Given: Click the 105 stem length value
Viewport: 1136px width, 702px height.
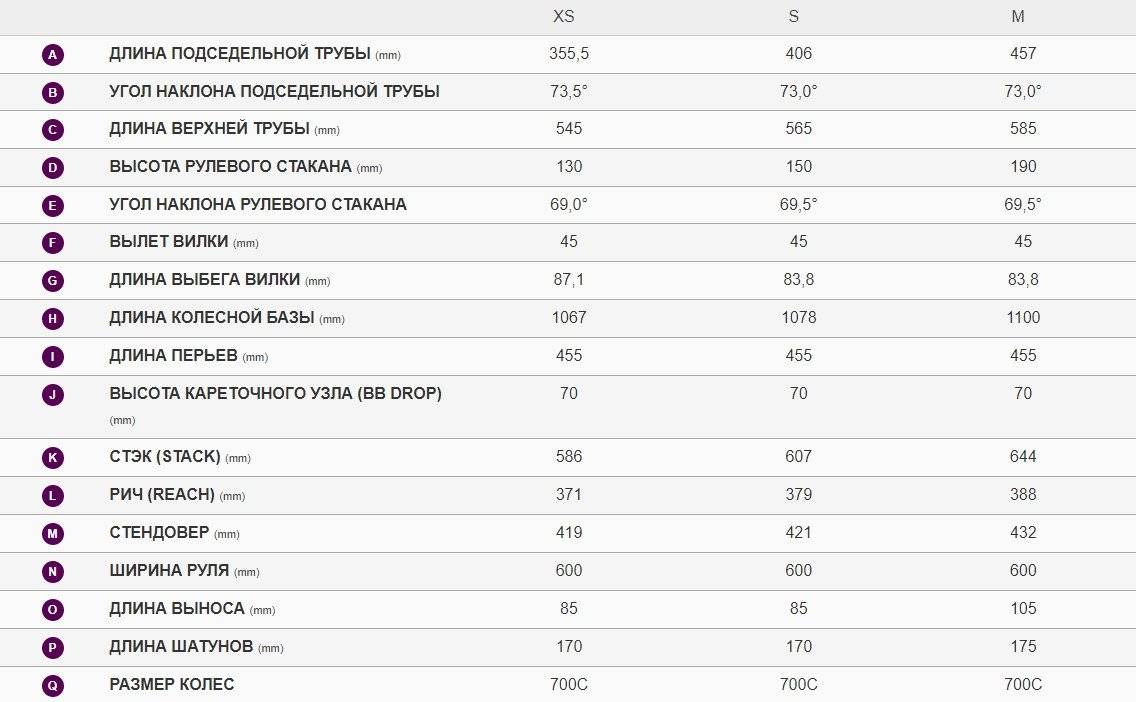Looking at the screenshot, I should pyautogui.click(x=1023, y=609).
